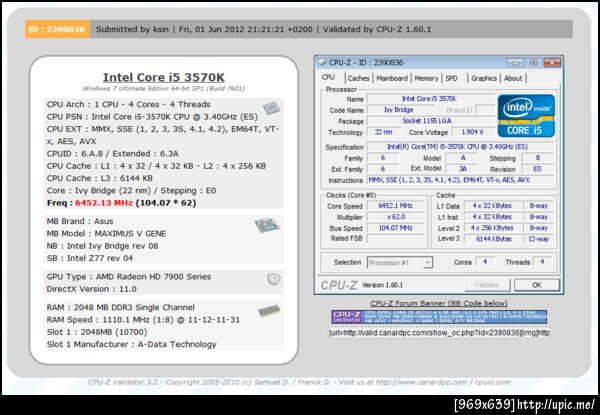Screen dimensions: 600x415
Task: Click the Threads count field
Action: [x=542, y=262]
